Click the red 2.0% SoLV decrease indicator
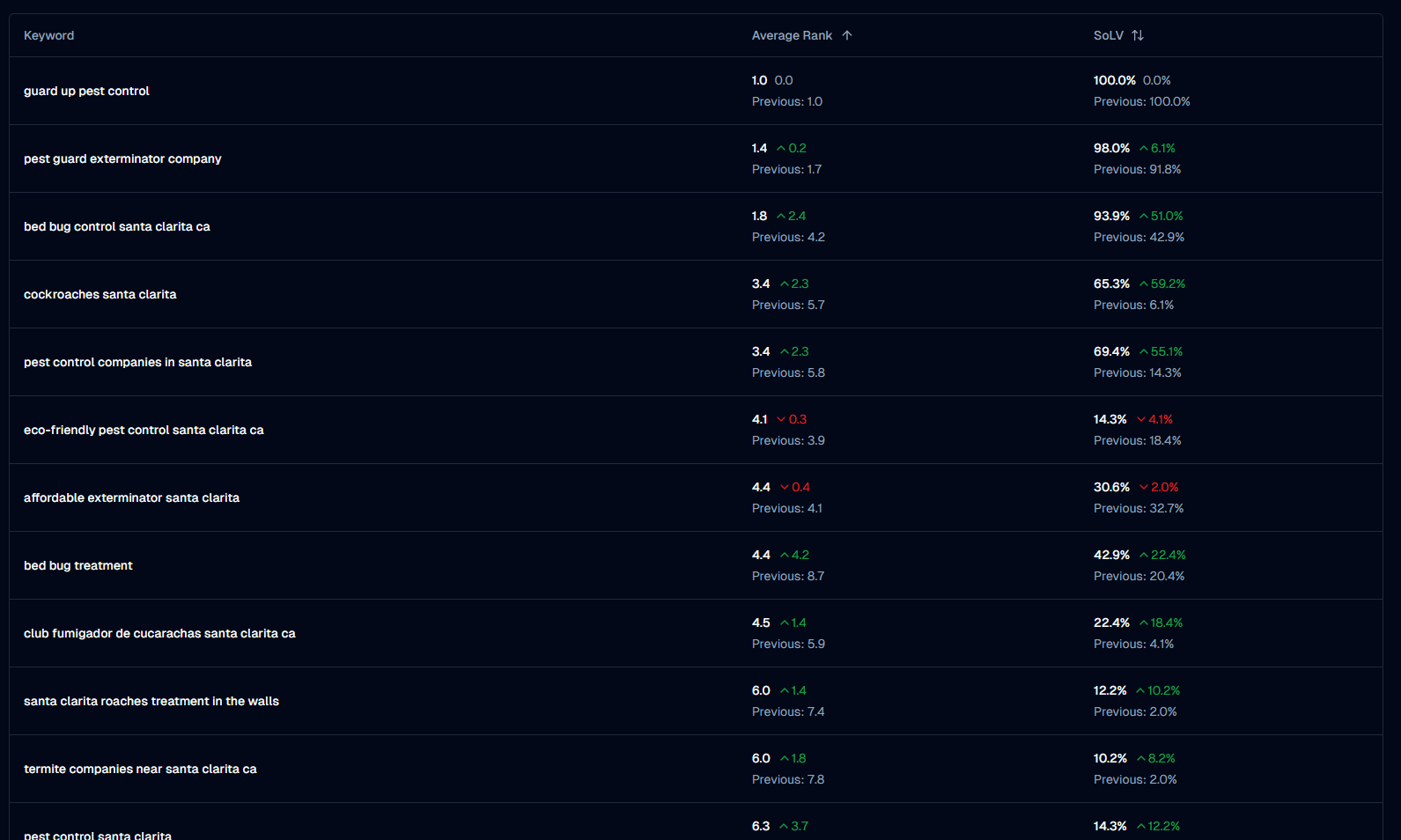This screenshot has width=1401, height=840. click(x=1159, y=487)
